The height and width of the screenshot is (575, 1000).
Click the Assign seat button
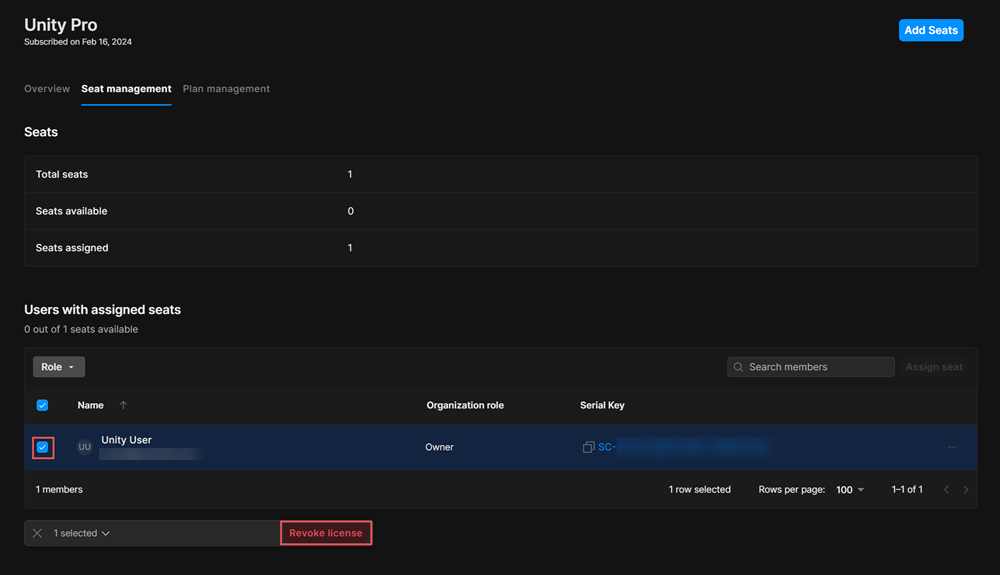pyautogui.click(x=934, y=367)
